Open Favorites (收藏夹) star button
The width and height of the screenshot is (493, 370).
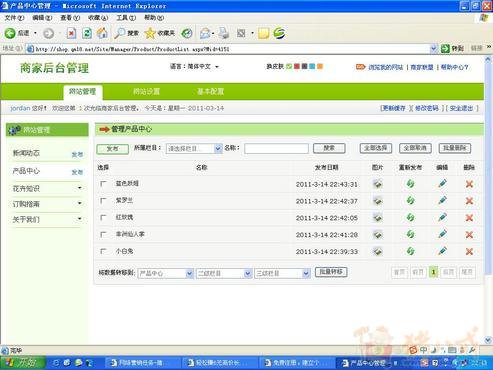(x=160, y=33)
